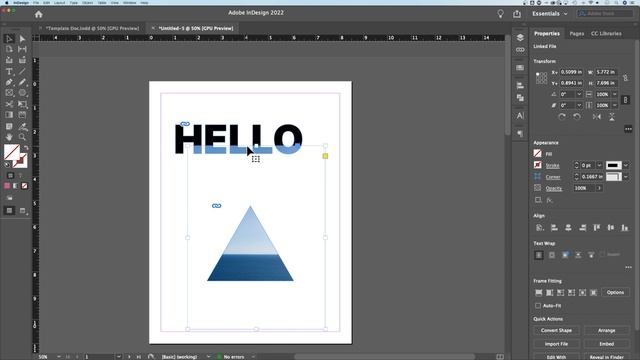Open the Character panel icon
Image resolution: width=640 pixels, height=360 pixels.
520,116
